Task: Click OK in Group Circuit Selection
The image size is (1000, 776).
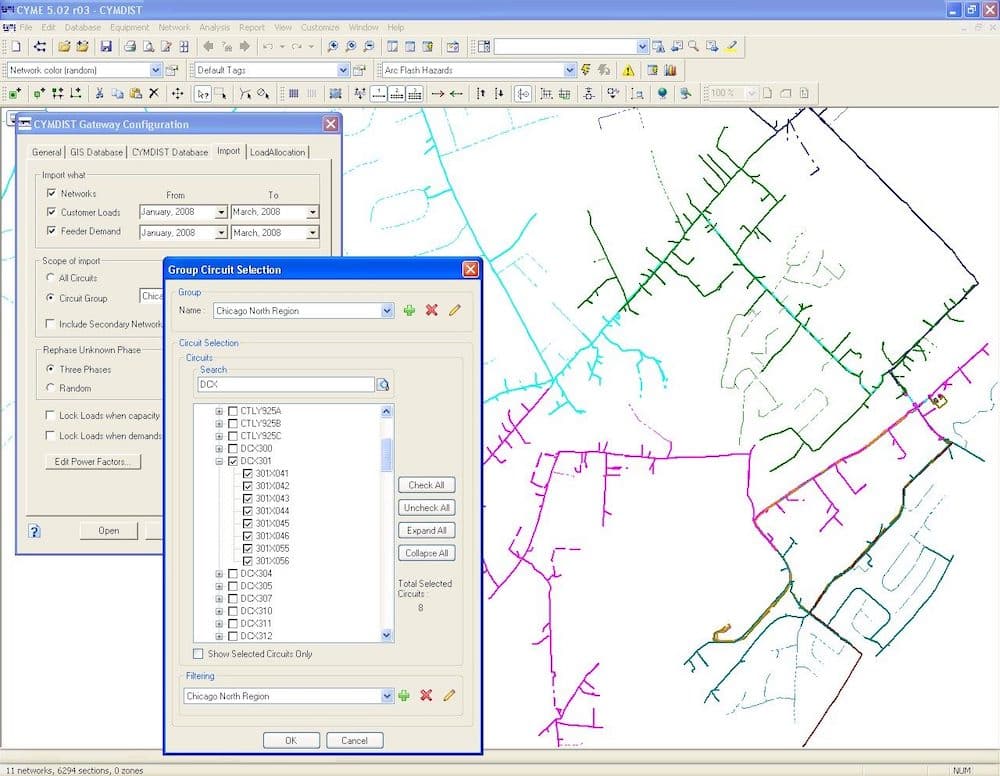Action: point(291,740)
